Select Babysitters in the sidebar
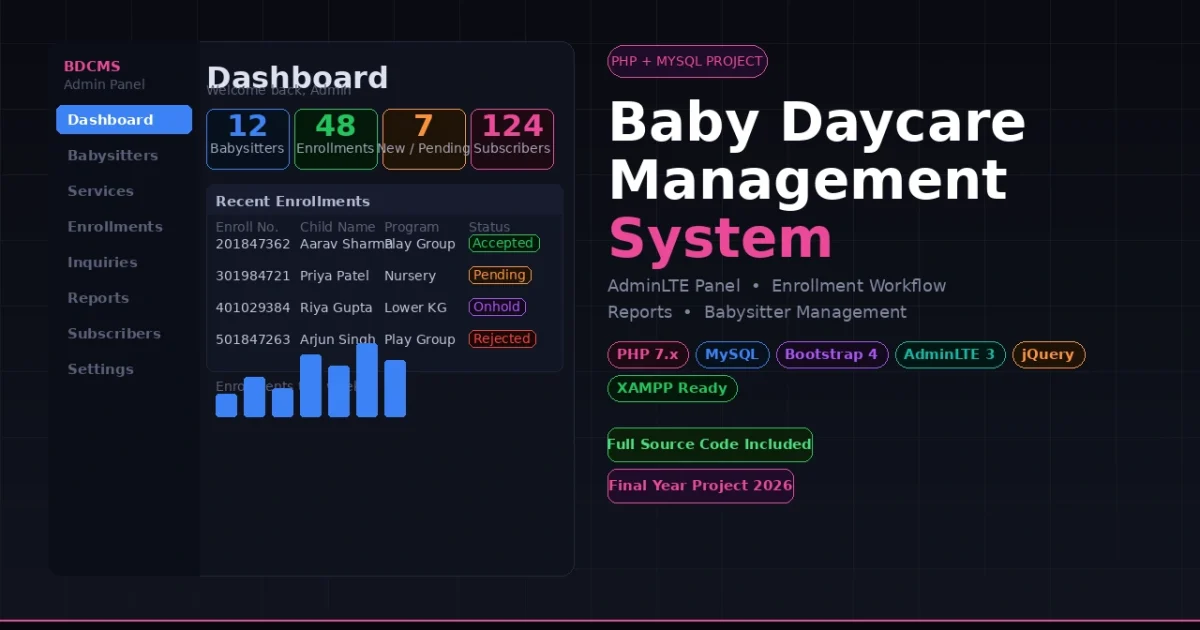The height and width of the screenshot is (630, 1200). 111,155
